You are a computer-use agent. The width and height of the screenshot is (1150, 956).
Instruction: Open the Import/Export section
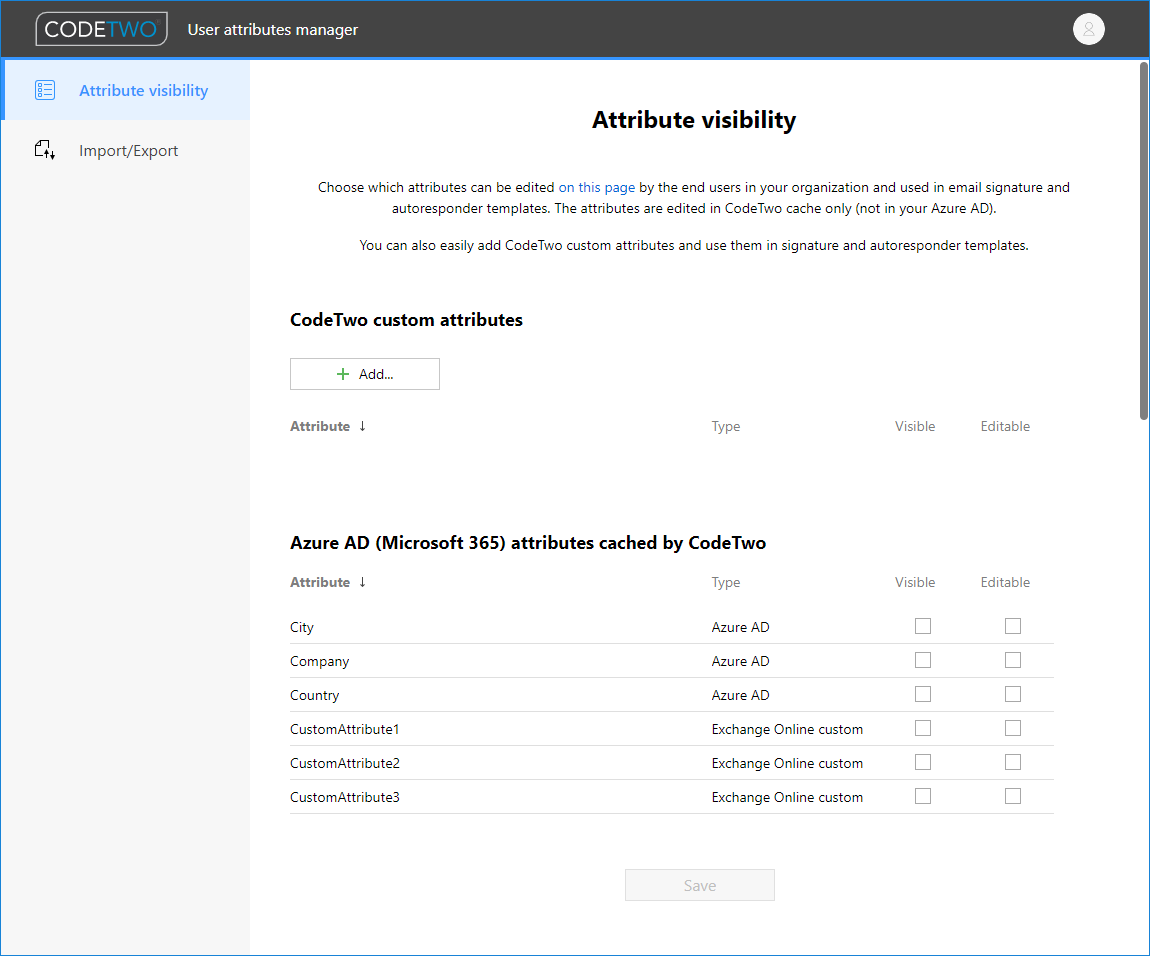click(x=125, y=150)
